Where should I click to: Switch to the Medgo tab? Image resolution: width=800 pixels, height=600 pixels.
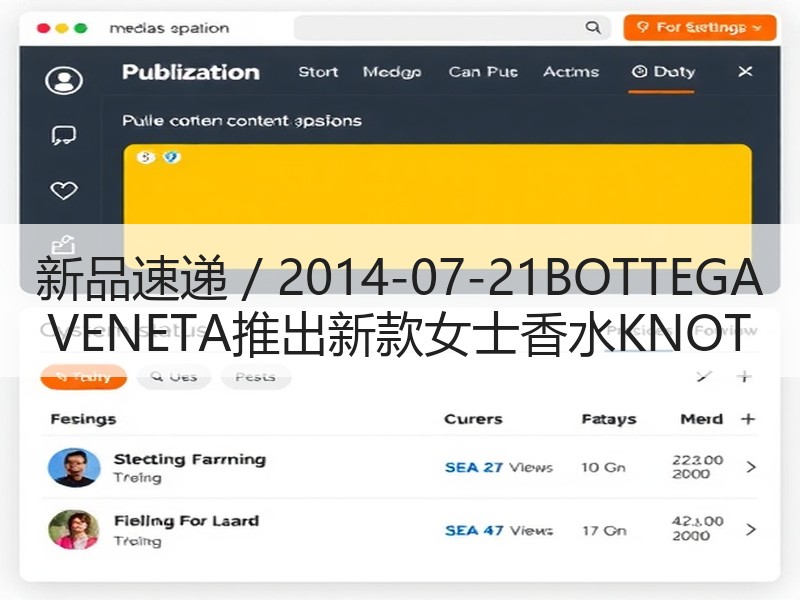tap(392, 72)
